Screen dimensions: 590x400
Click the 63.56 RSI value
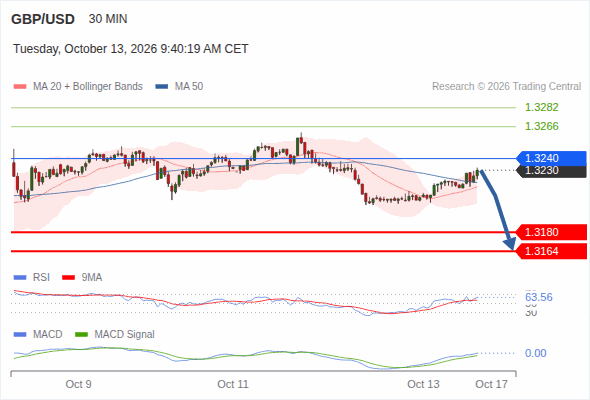tap(539, 297)
